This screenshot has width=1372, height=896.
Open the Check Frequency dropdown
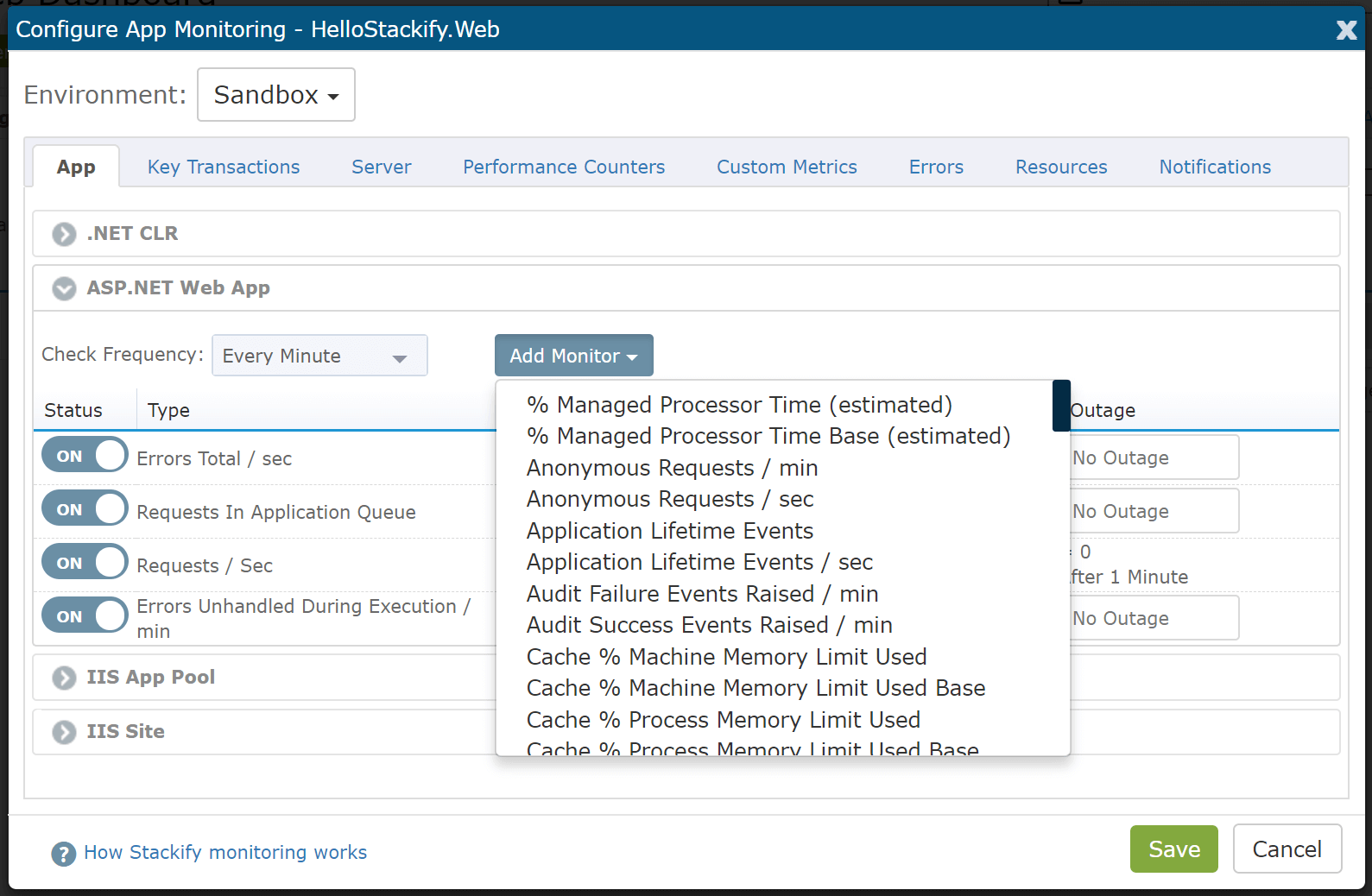[x=319, y=356]
